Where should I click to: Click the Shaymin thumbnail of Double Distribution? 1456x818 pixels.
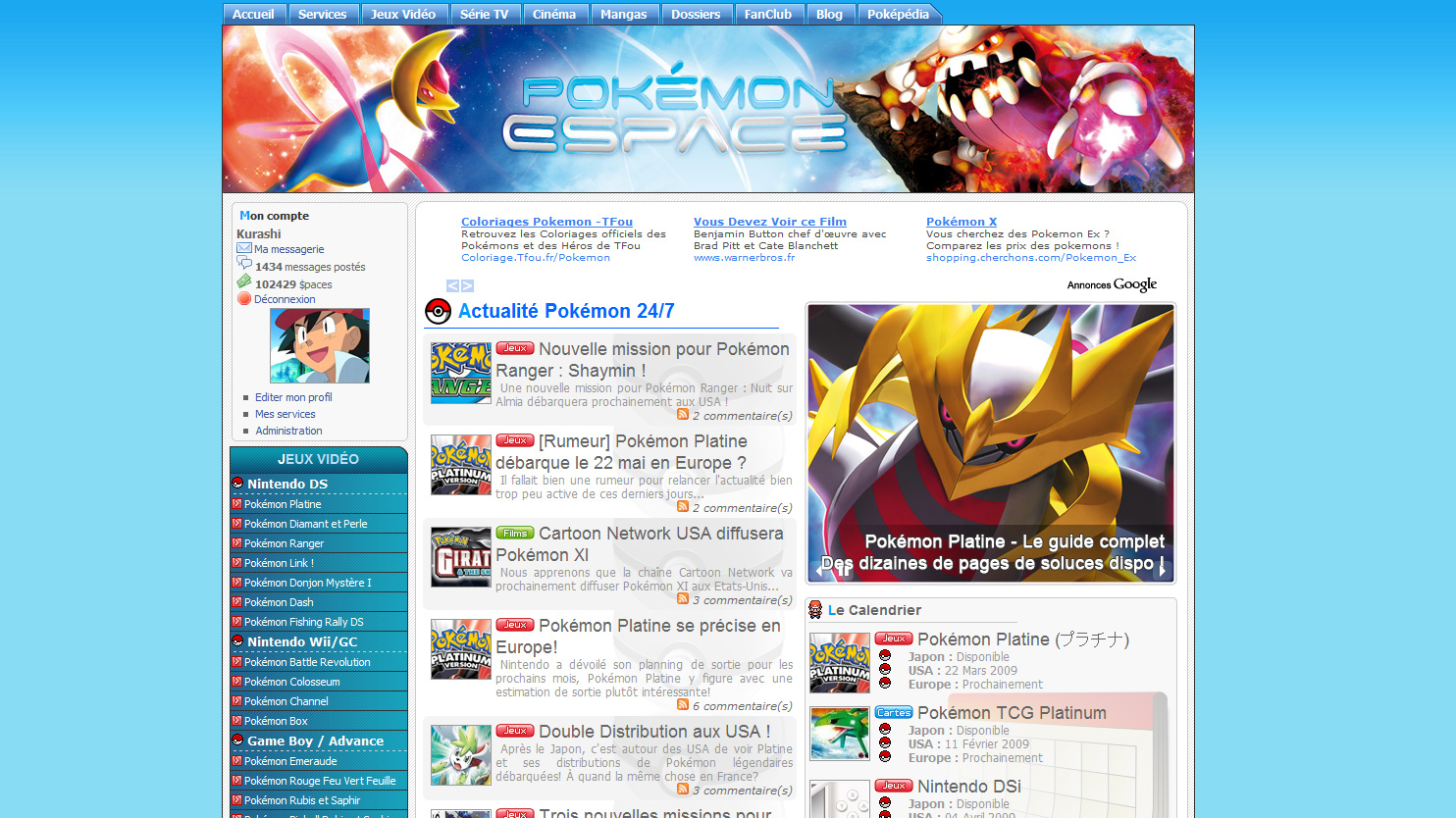coord(461,755)
